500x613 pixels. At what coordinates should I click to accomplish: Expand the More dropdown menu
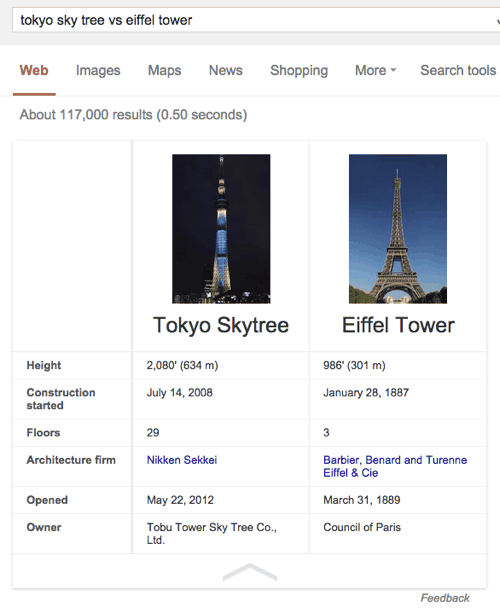coord(375,70)
